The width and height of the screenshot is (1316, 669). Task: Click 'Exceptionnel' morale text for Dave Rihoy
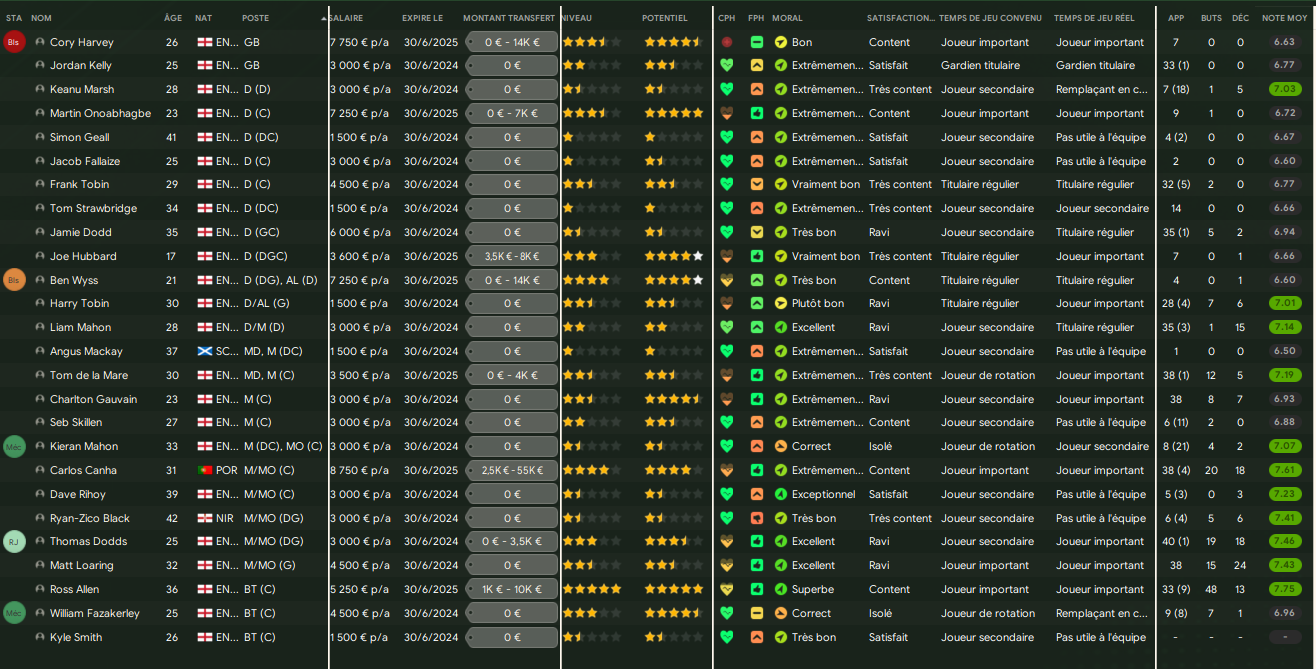pyautogui.click(x=824, y=494)
